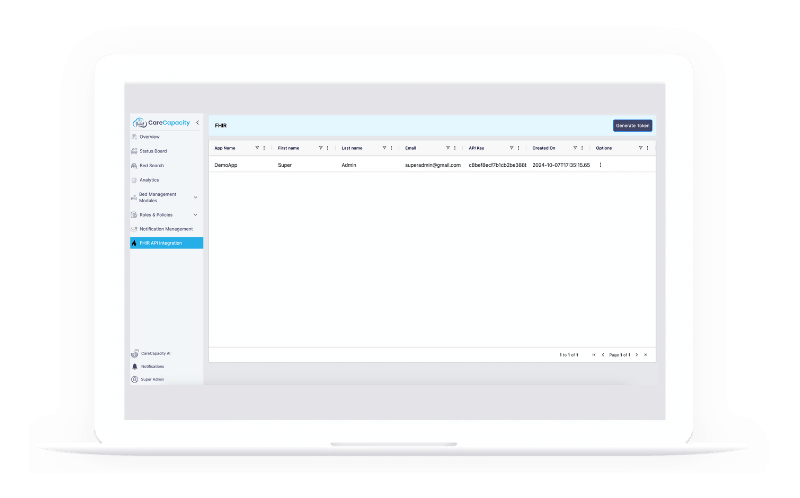Image resolution: width=800 pixels, height=498 pixels.
Task: Open the Email column filter icon
Action: pyautogui.click(x=447, y=147)
